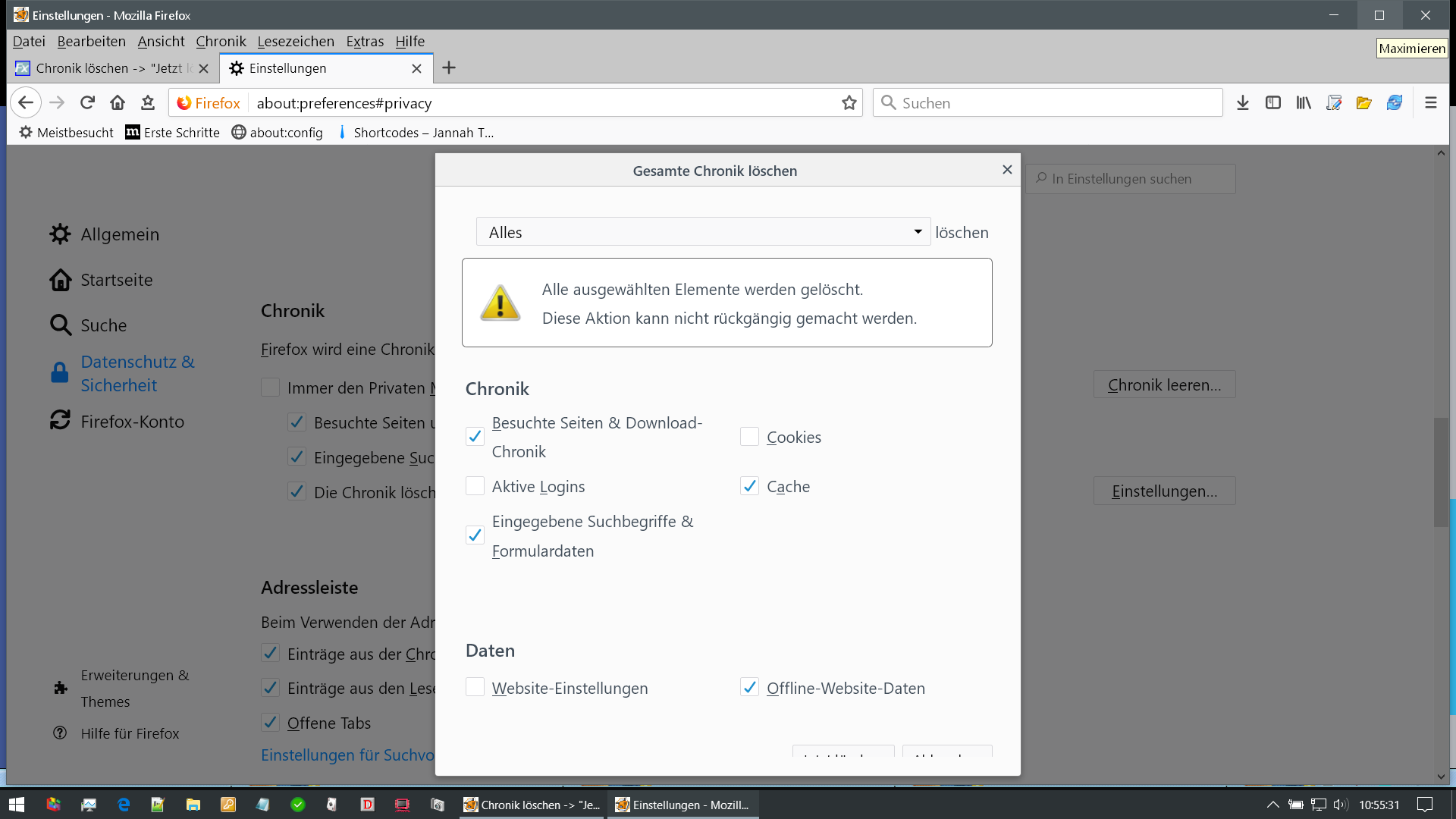Expand the Alles time range dropdown
The width and height of the screenshot is (1456, 819).
[x=702, y=232]
